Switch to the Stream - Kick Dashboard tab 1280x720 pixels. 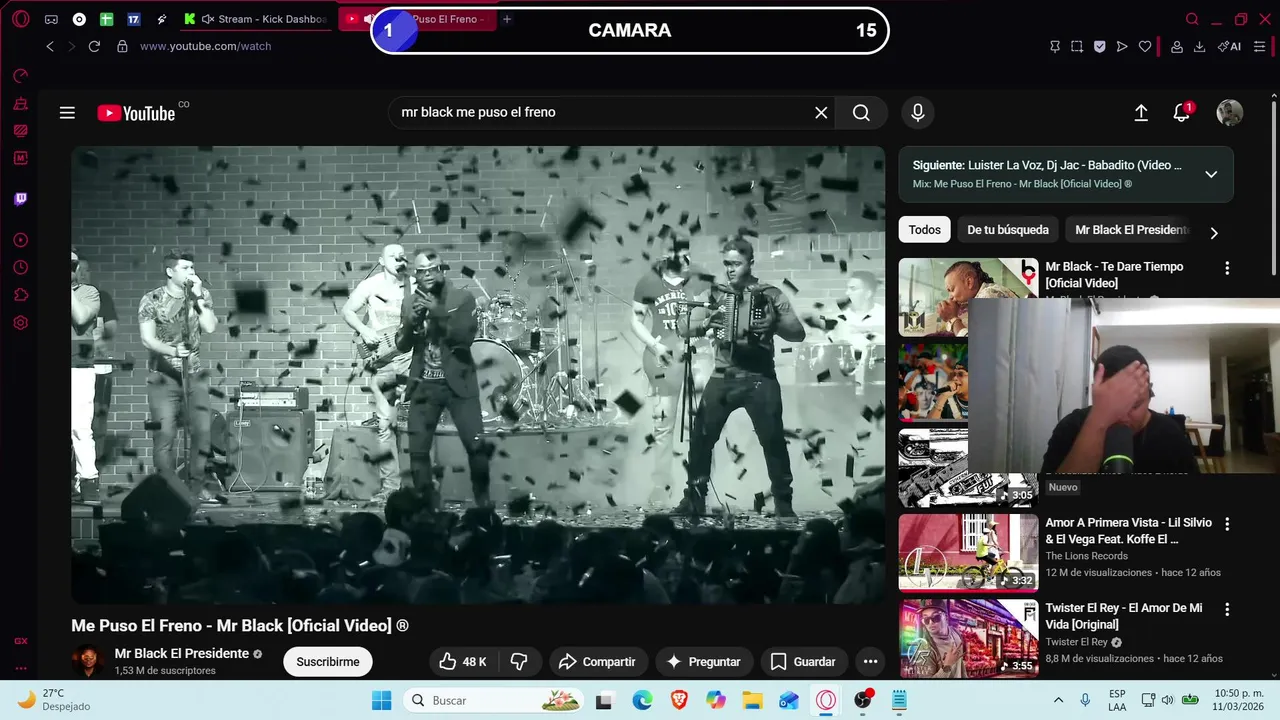click(264, 19)
